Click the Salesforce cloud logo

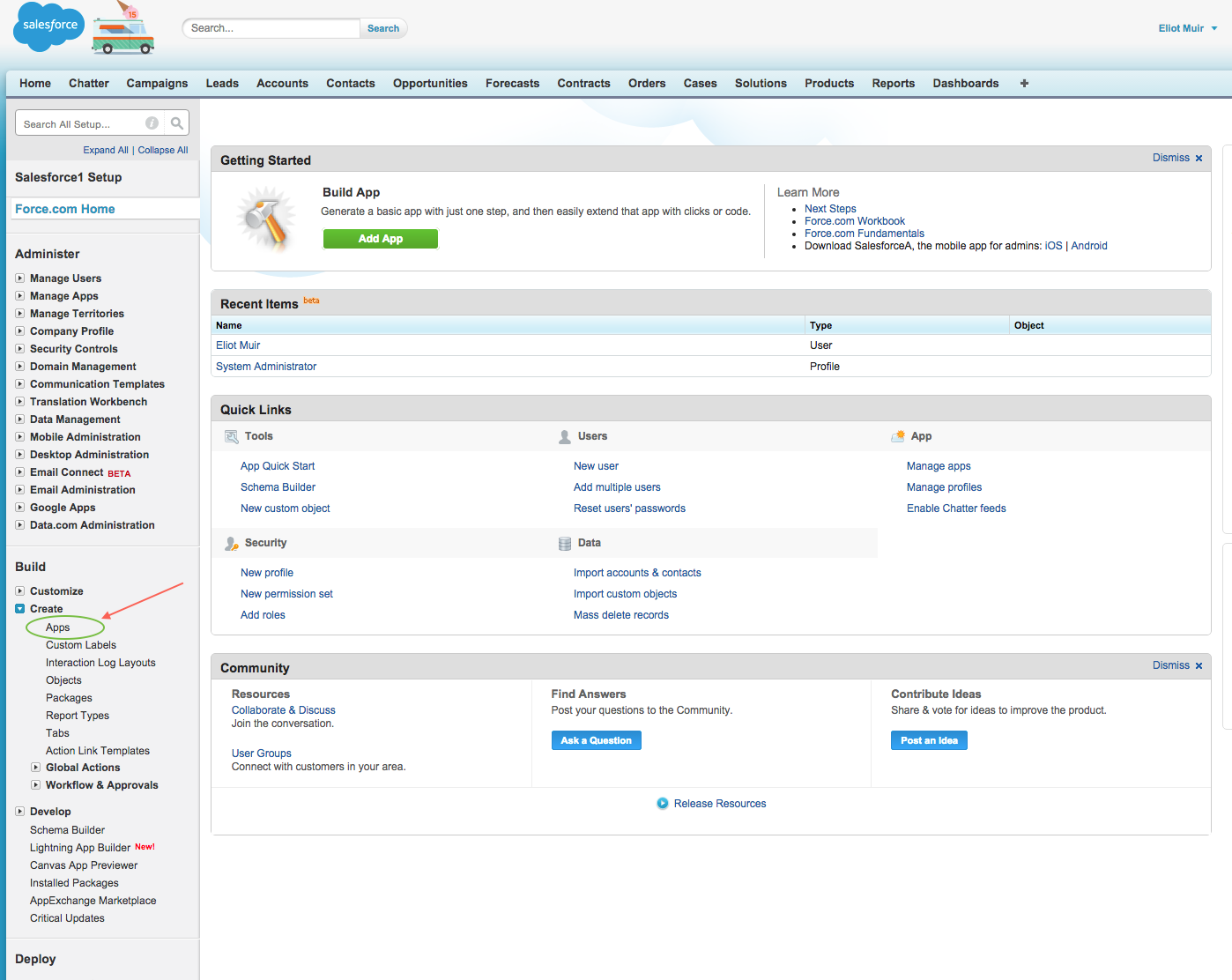(x=48, y=26)
